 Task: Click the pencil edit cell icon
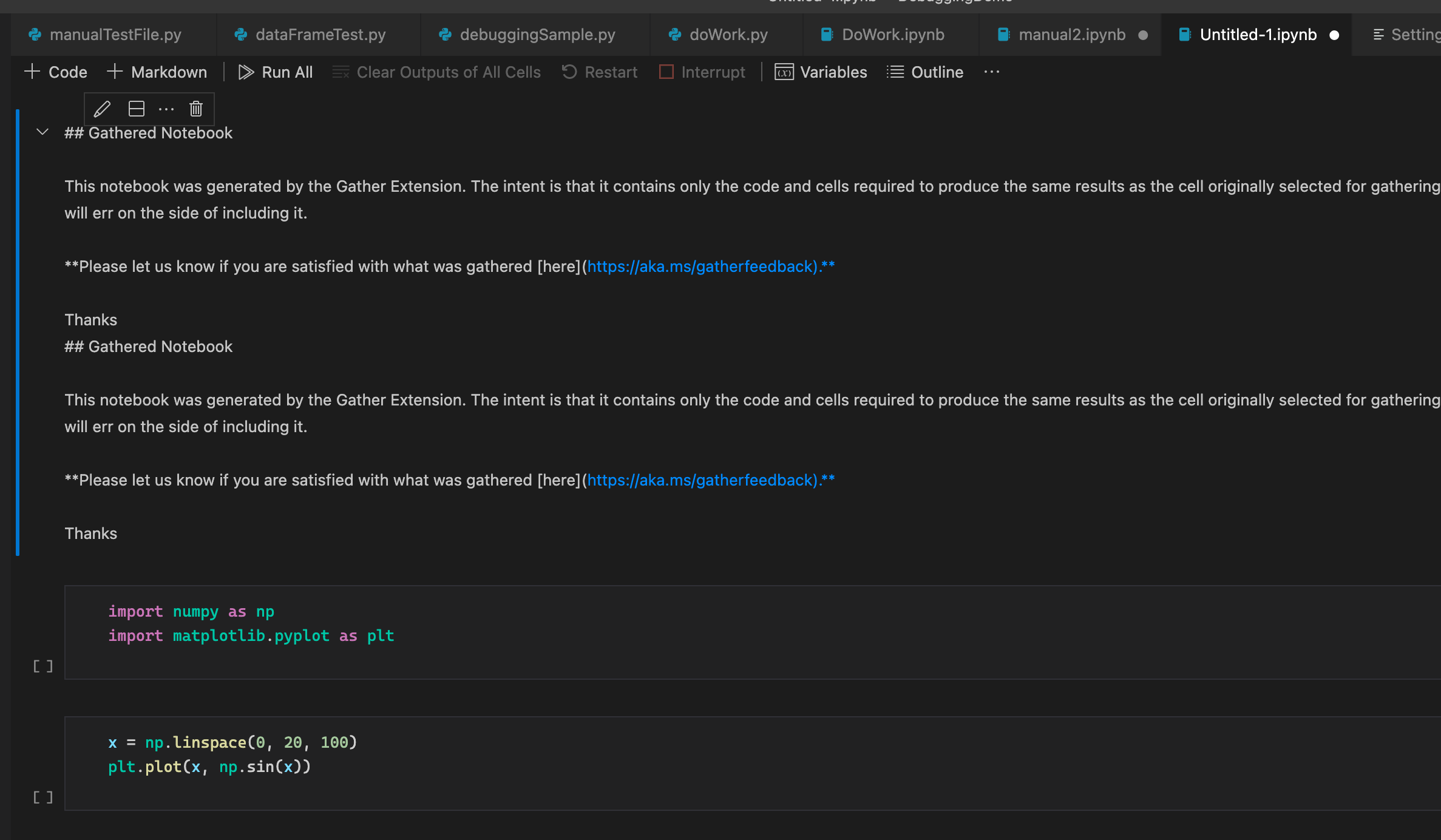tap(102, 109)
